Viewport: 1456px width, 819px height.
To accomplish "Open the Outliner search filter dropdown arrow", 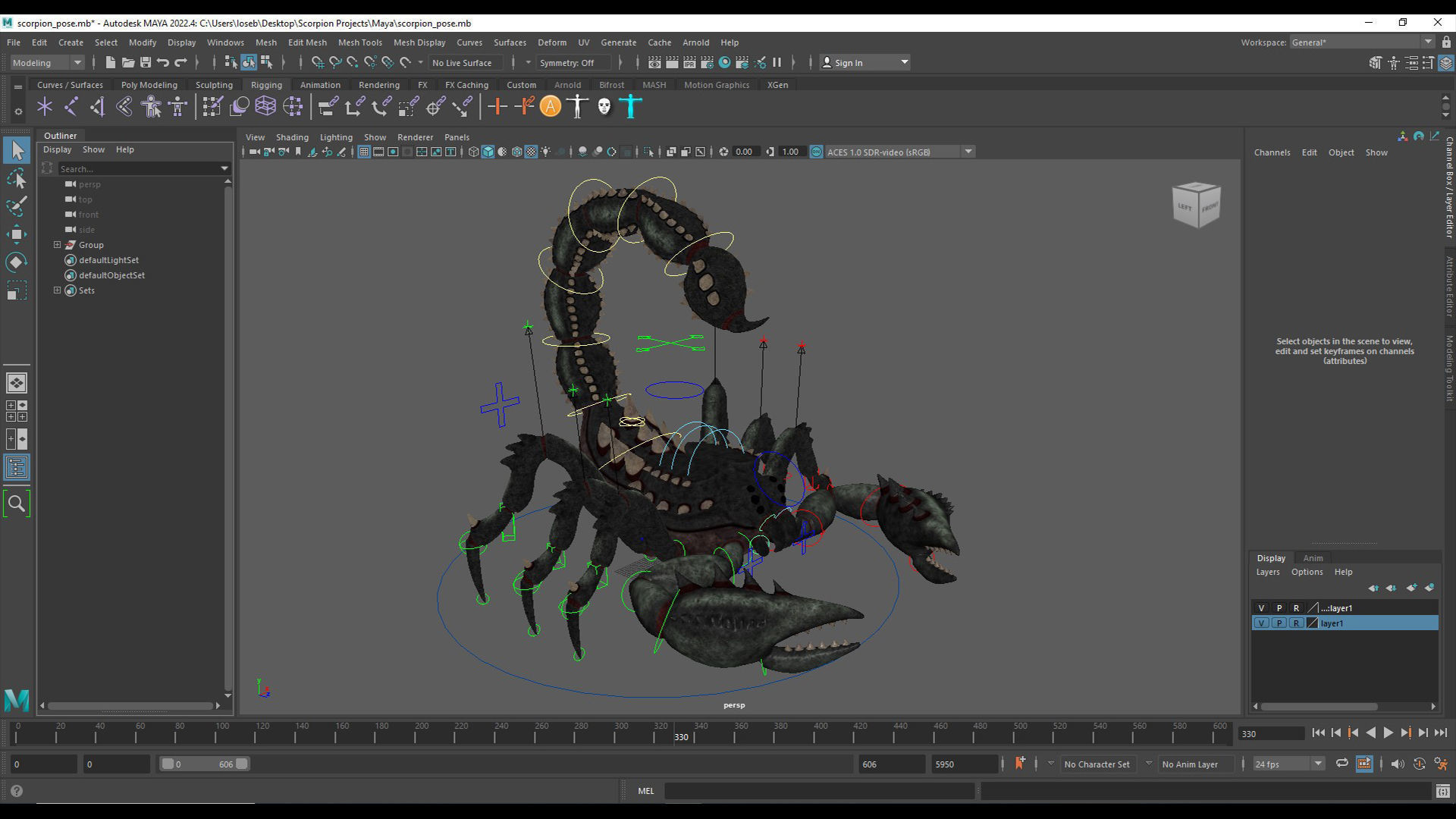I will tap(224, 168).
